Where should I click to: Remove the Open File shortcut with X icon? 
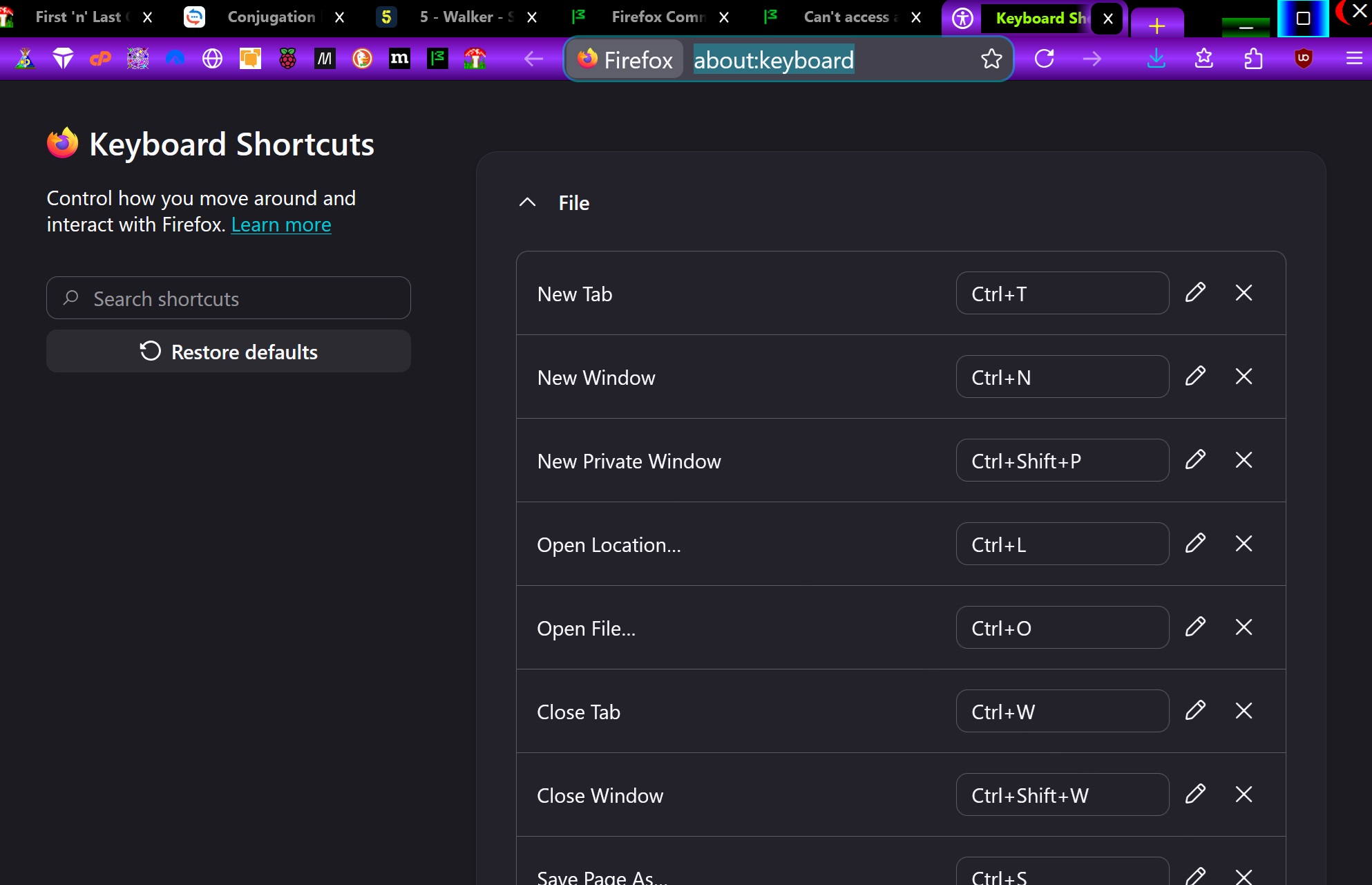pos(1244,627)
